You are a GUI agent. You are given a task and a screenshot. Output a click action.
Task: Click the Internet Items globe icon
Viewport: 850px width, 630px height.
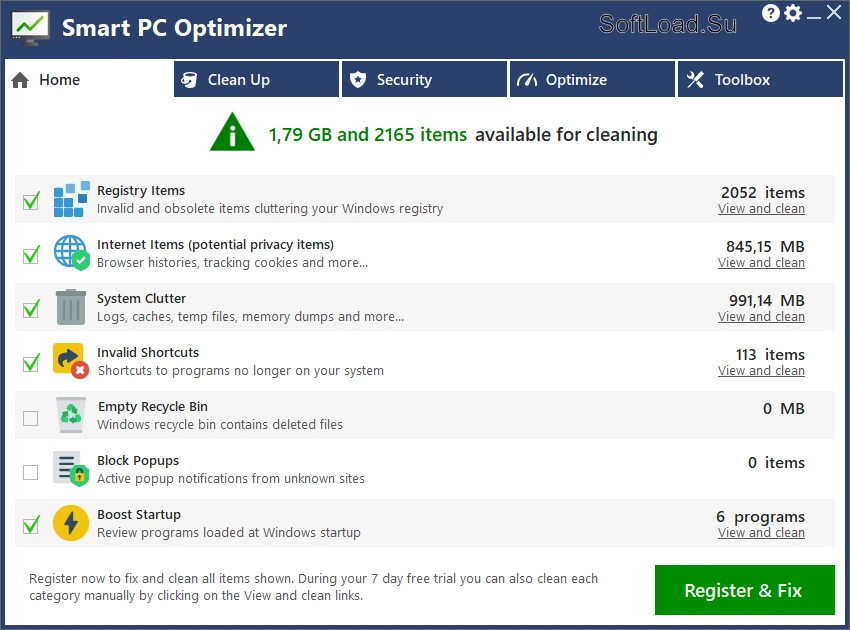pos(71,253)
